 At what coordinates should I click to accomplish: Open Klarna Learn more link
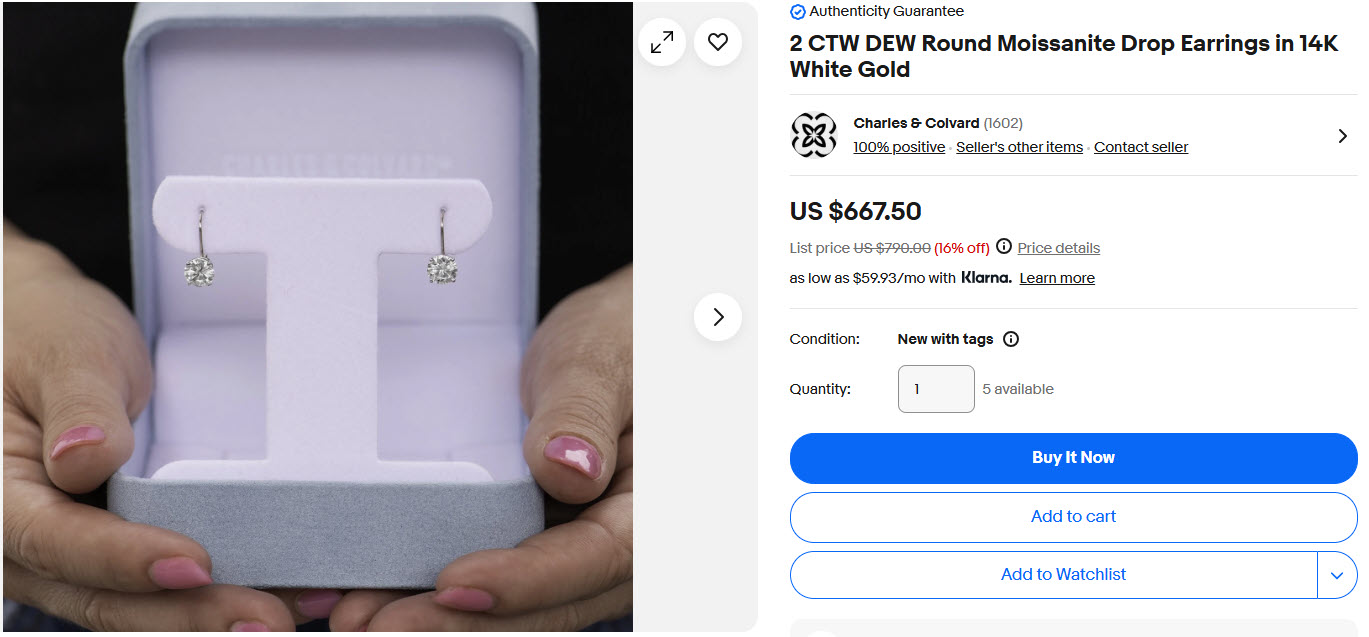[x=1057, y=278]
